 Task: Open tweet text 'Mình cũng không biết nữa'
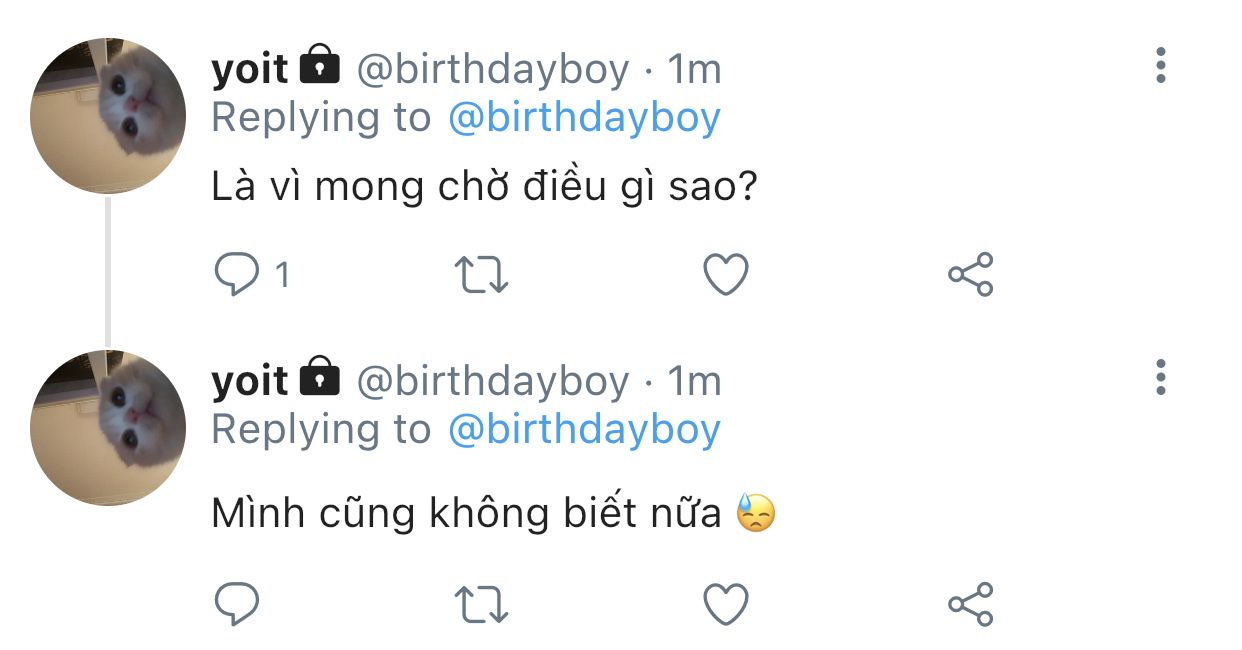[466, 514]
